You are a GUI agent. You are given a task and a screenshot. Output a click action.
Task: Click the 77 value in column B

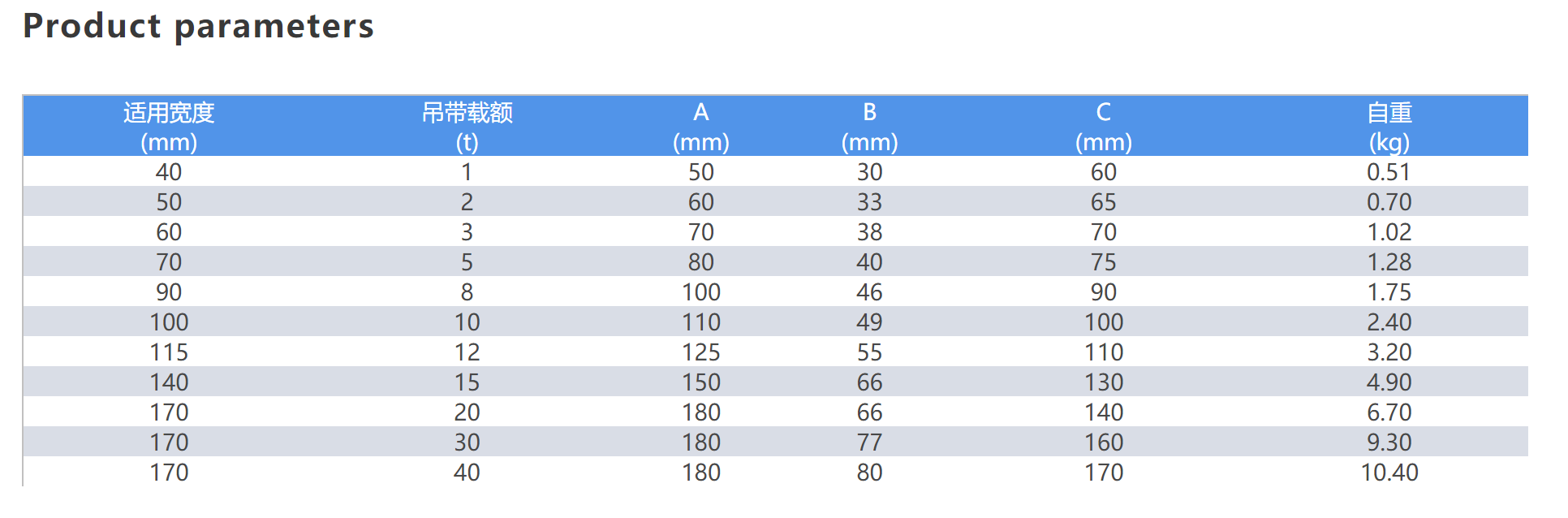tap(869, 442)
